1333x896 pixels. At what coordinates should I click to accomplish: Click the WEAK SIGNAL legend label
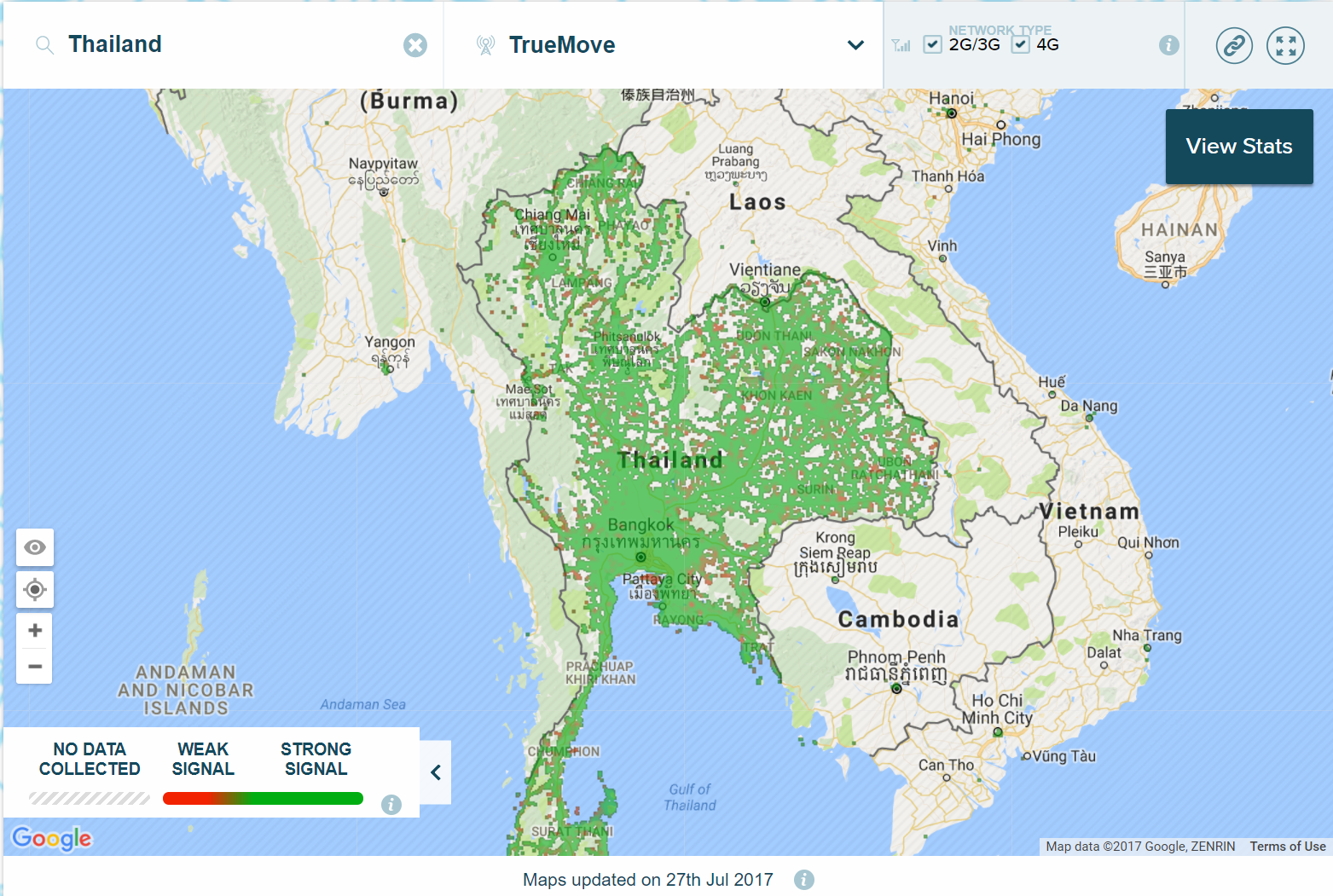[203, 759]
